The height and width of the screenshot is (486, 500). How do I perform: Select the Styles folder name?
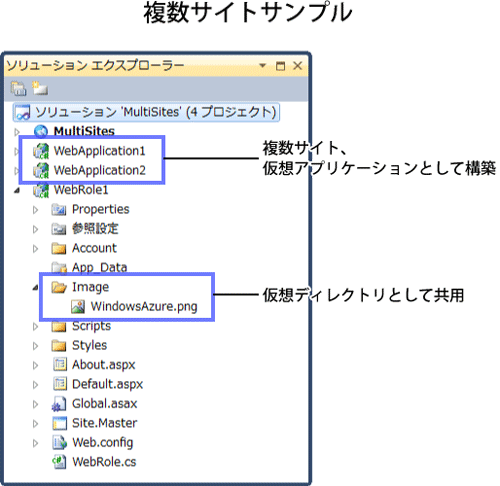[89, 346]
